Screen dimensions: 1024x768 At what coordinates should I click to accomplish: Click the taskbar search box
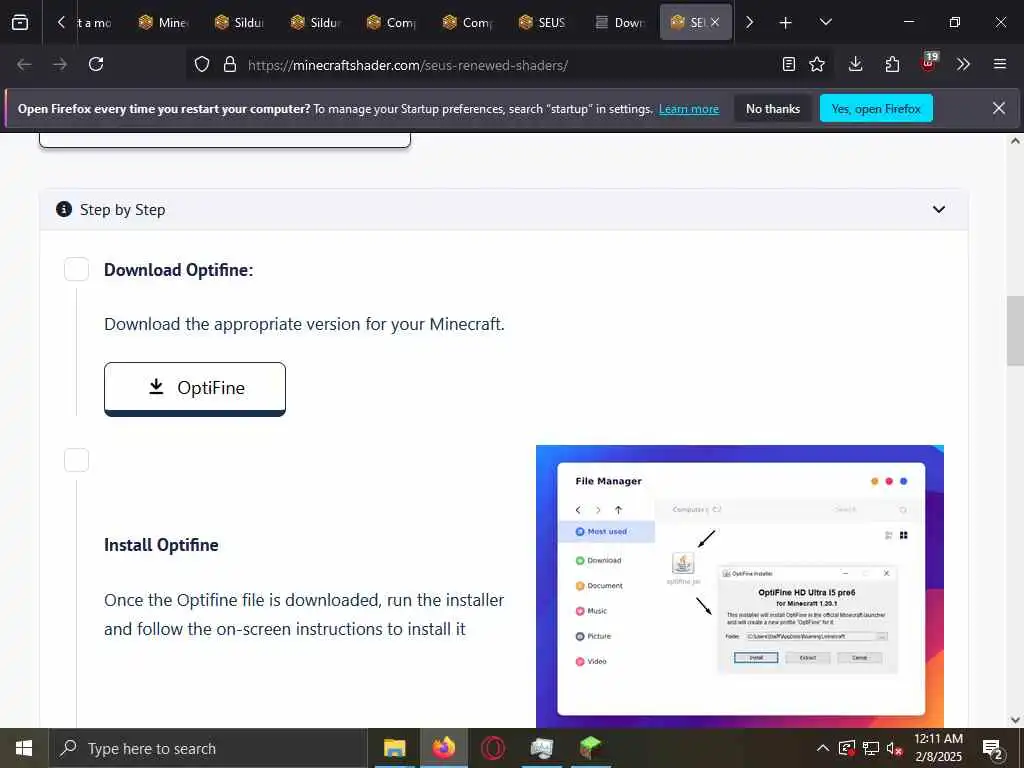(x=208, y=748)
